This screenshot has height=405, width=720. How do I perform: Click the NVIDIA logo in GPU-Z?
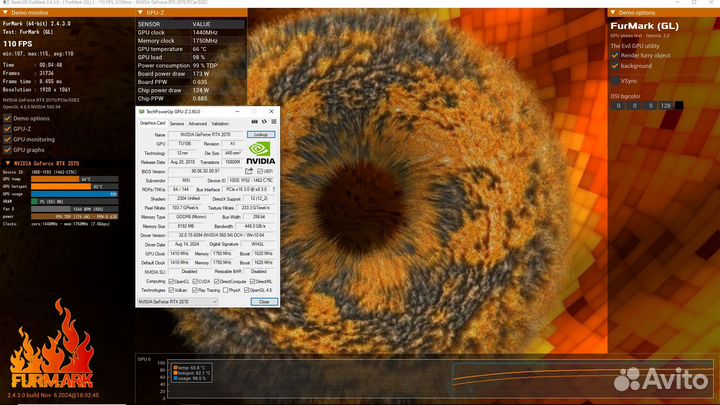pos(261,153)
